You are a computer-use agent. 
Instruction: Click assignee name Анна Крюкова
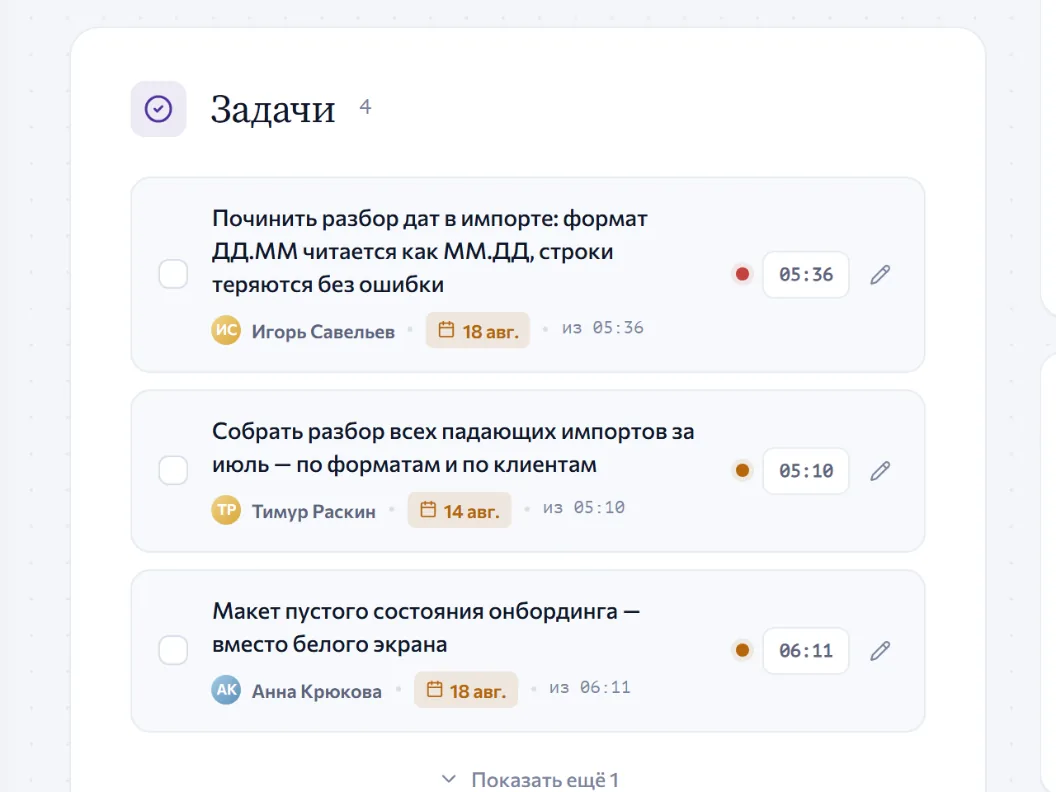tap(317, 691)
